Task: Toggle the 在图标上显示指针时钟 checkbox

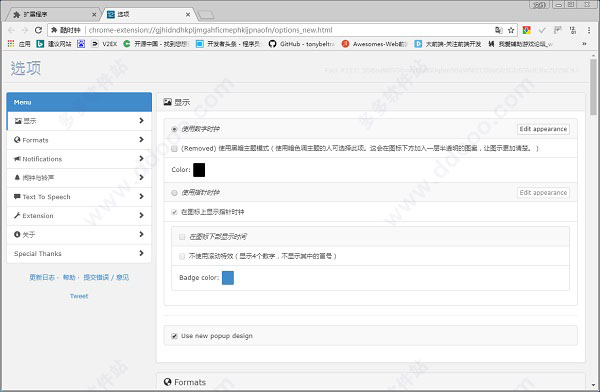Action: click(x=174, y=212)
